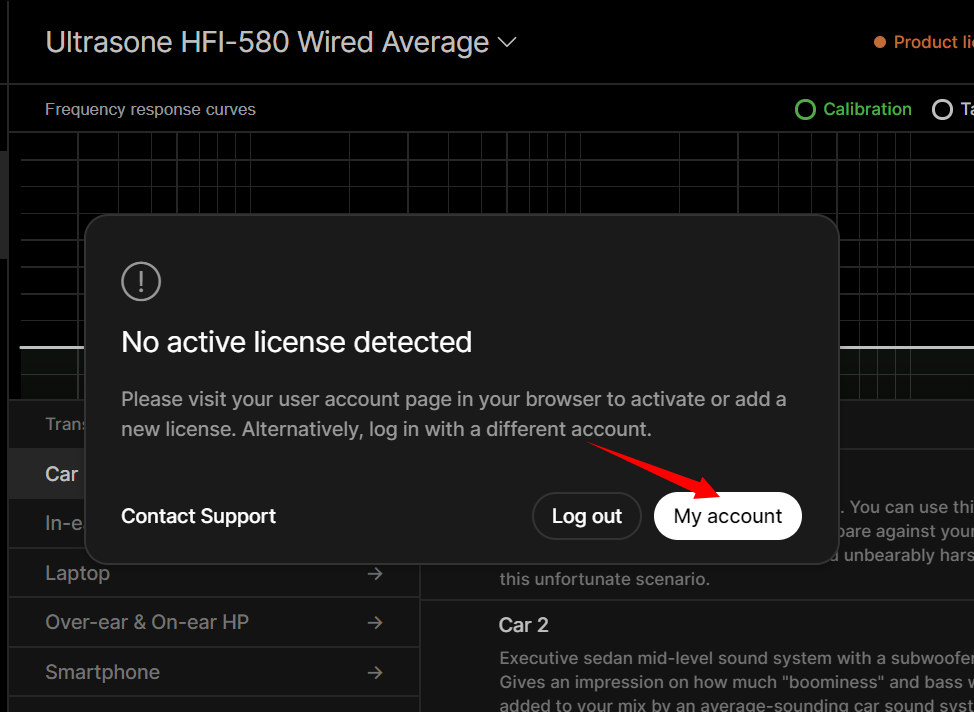Open Contact Support from license dialog
This screenshot has width=974, height=712.
click(x=198, y=516)
